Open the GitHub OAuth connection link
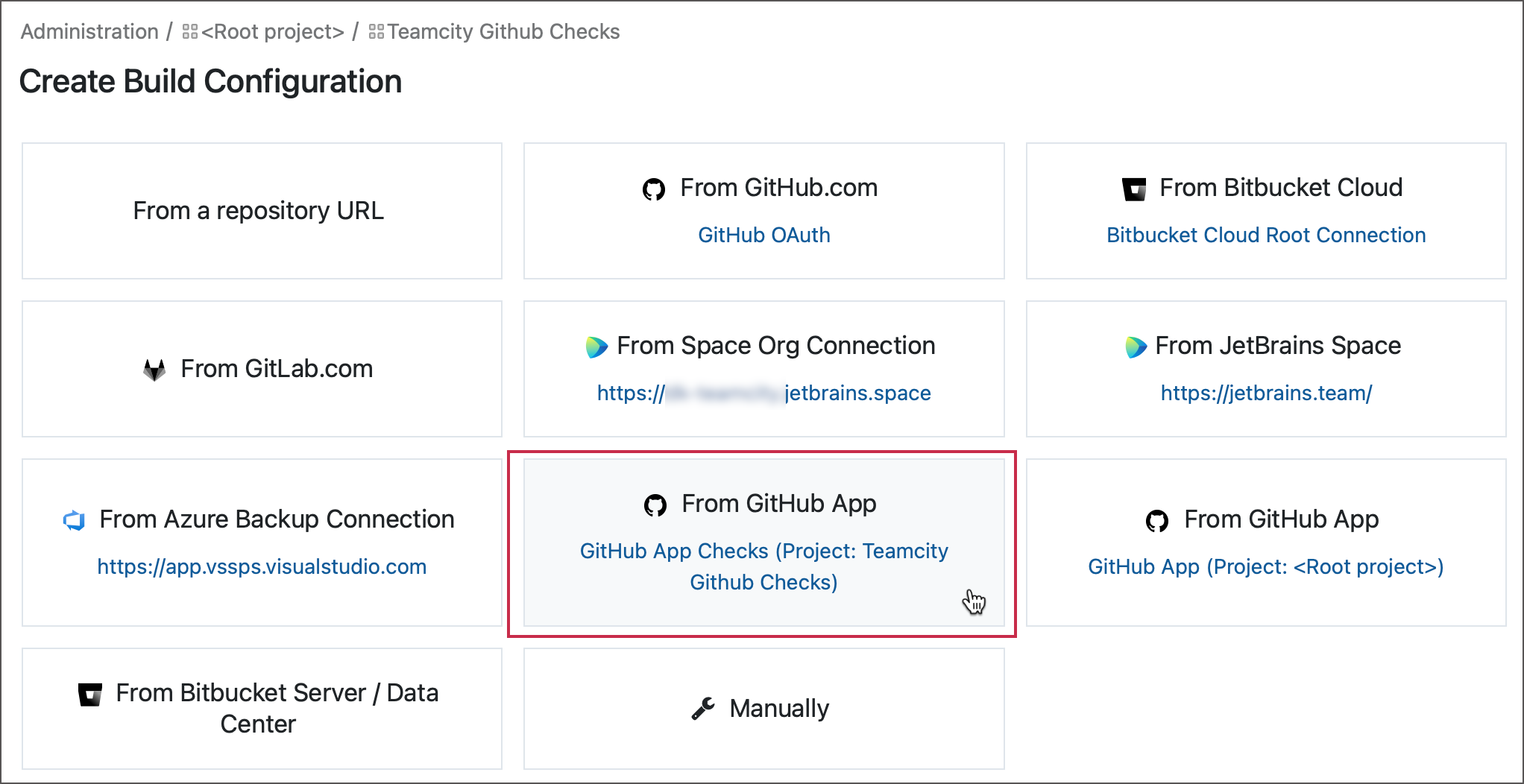Viewport: 1524px width, 784px height. [x=763, y=235]
